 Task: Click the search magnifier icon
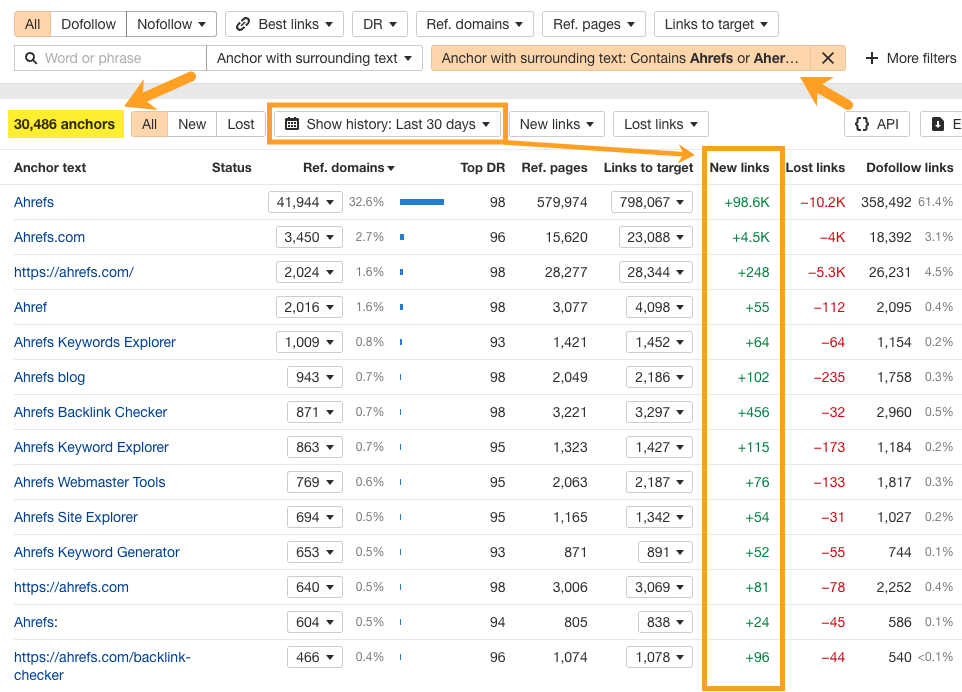(x=29, y=58)
